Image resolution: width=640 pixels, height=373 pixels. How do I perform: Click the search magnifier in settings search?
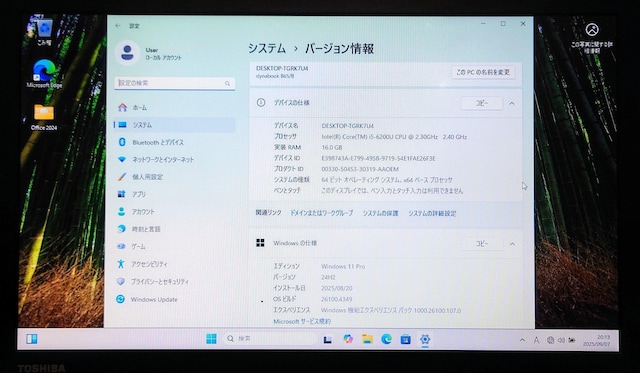227,84
